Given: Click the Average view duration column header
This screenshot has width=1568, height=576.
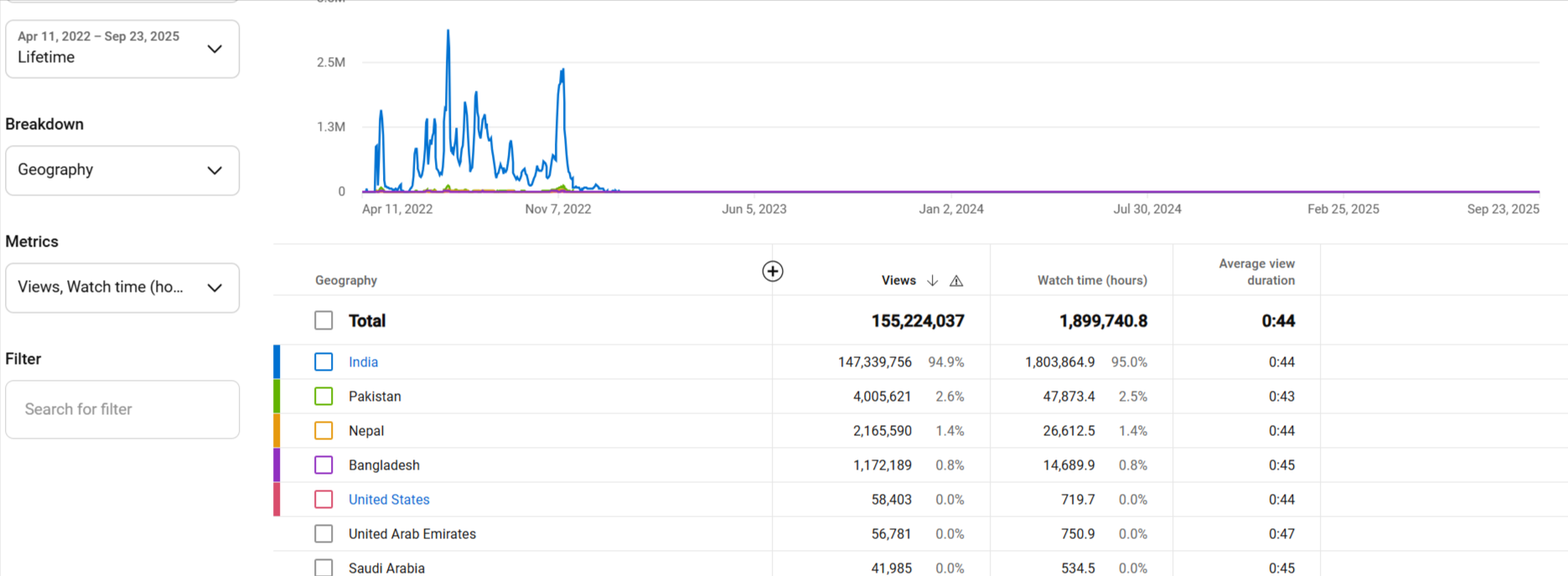Looking at the screenshot, I should (x=1255, y=272).
